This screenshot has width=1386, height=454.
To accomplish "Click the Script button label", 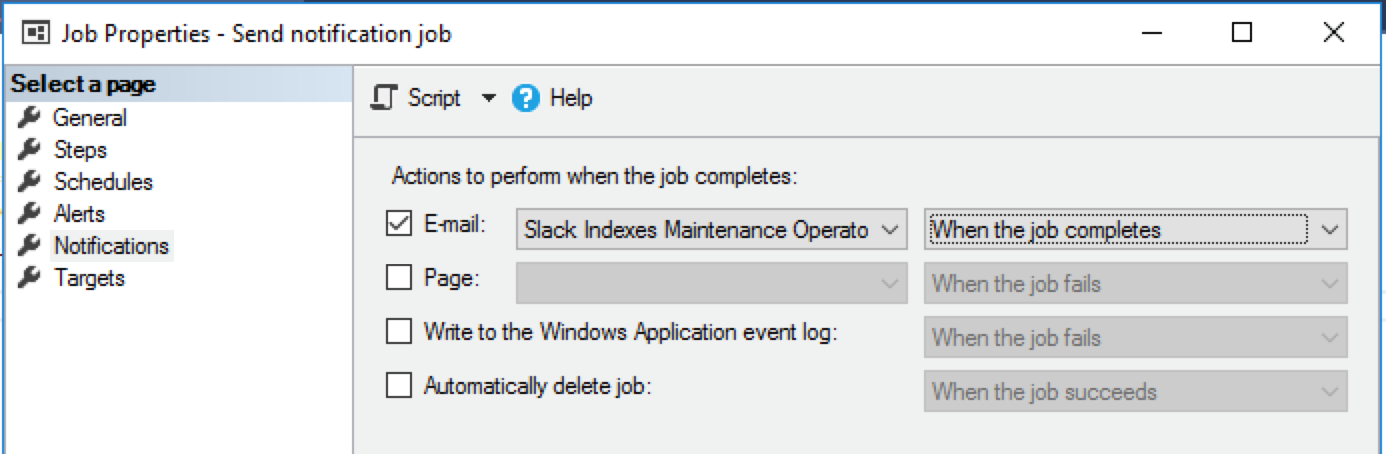I will [434, 98].
